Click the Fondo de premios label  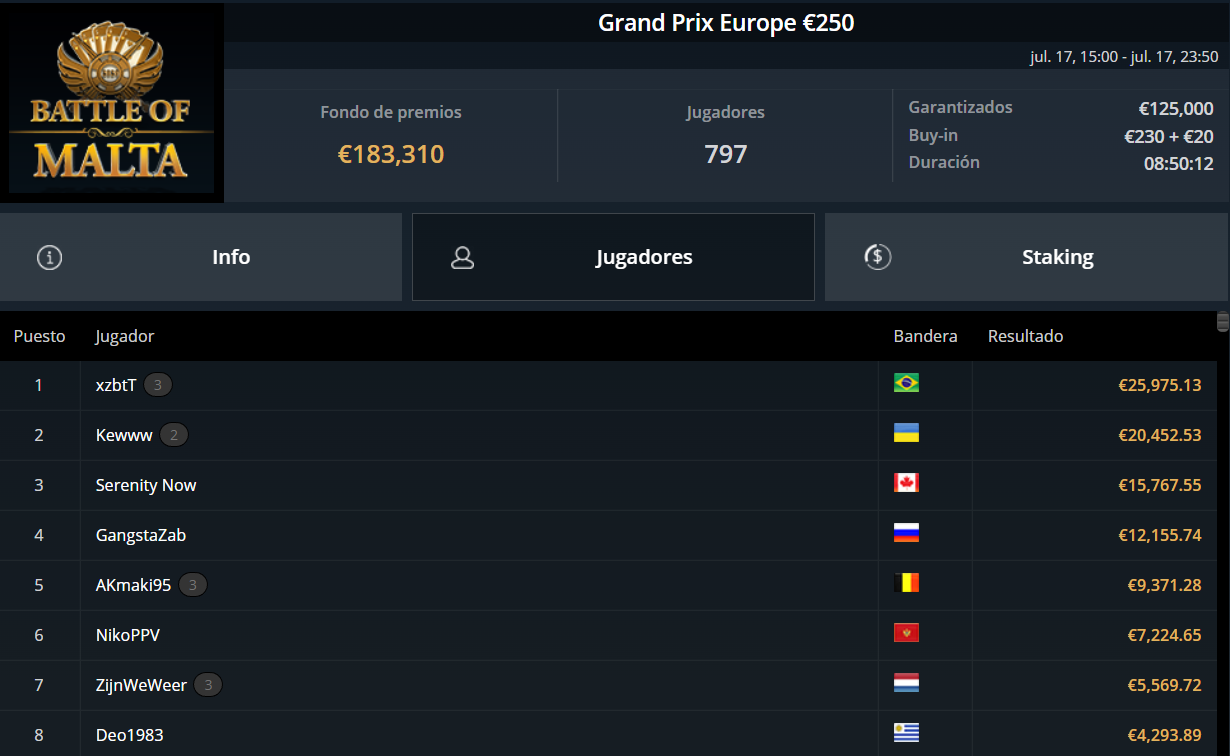[391, 112]
